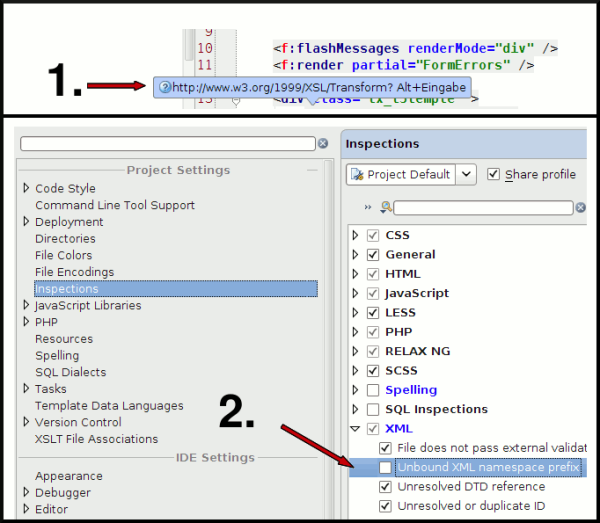This screenshot has width=600, height=523.
Task: Expand the Editor settings node
Action: click(26, 509)
